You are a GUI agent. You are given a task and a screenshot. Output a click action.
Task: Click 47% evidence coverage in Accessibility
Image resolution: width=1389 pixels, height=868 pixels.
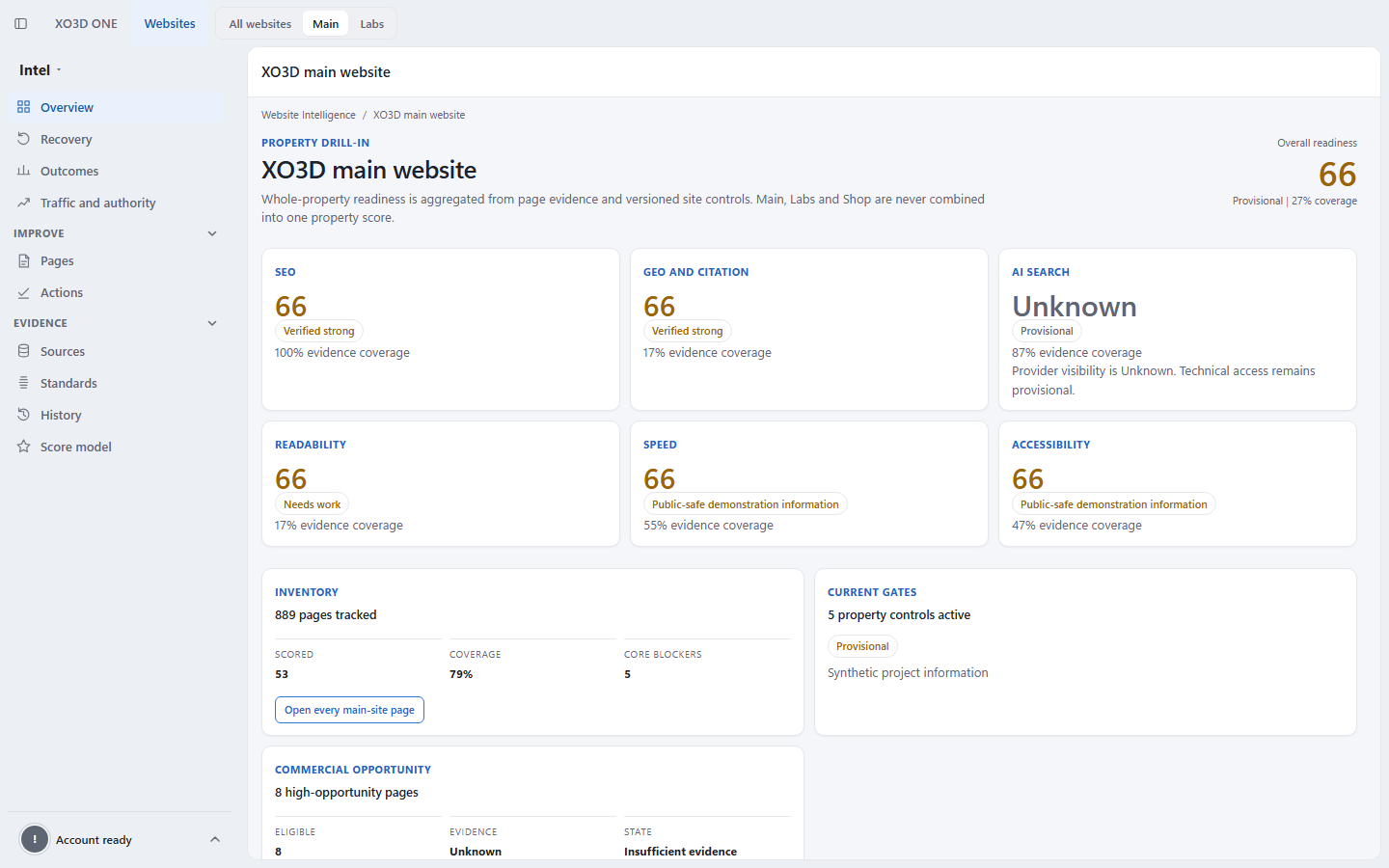[x=1076, y=526]
